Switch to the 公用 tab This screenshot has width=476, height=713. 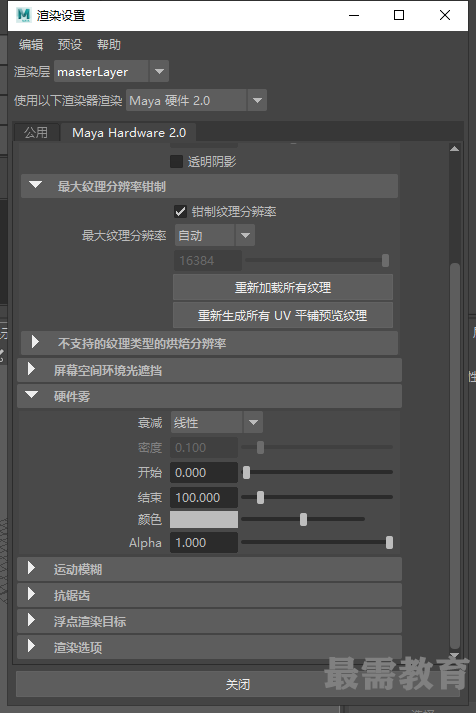(x=36, y=132)
